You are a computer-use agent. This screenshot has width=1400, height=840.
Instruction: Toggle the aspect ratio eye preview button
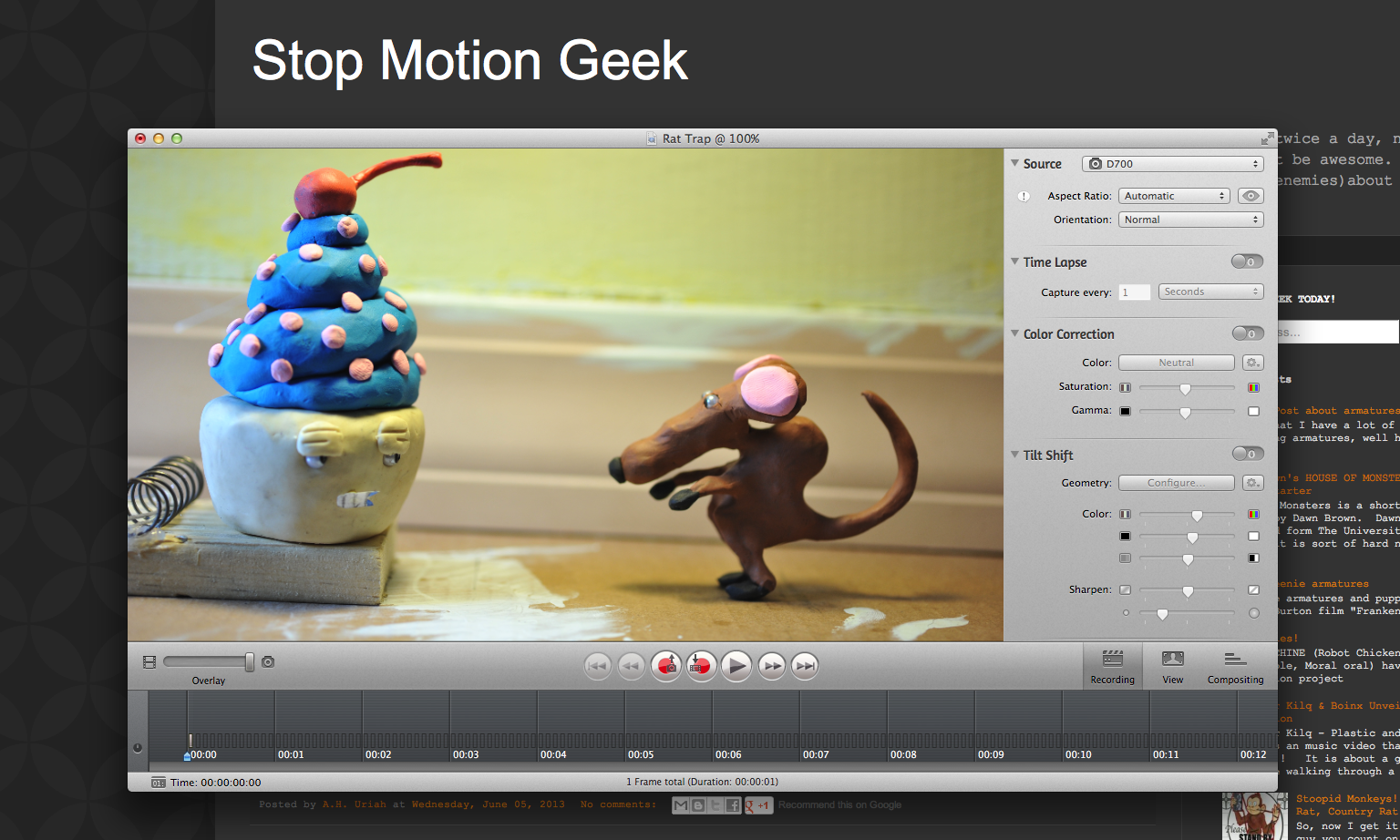click(x=1251, y=196)
